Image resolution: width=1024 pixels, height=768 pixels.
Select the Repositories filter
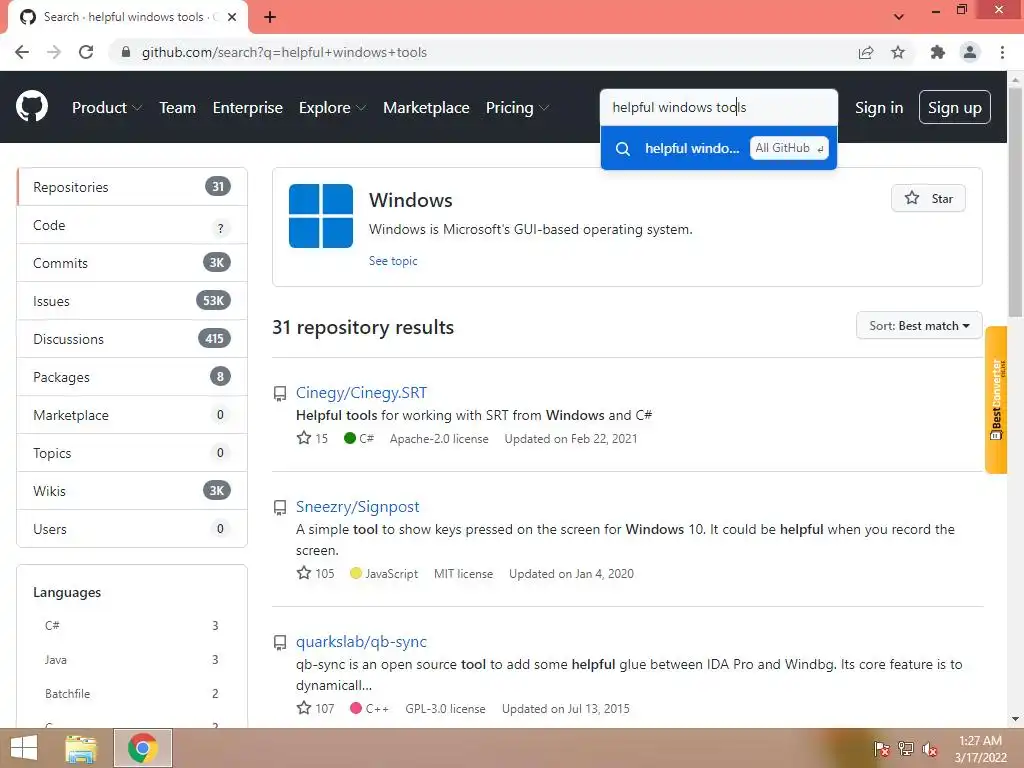pyautogui.click(x=132, y=187)
